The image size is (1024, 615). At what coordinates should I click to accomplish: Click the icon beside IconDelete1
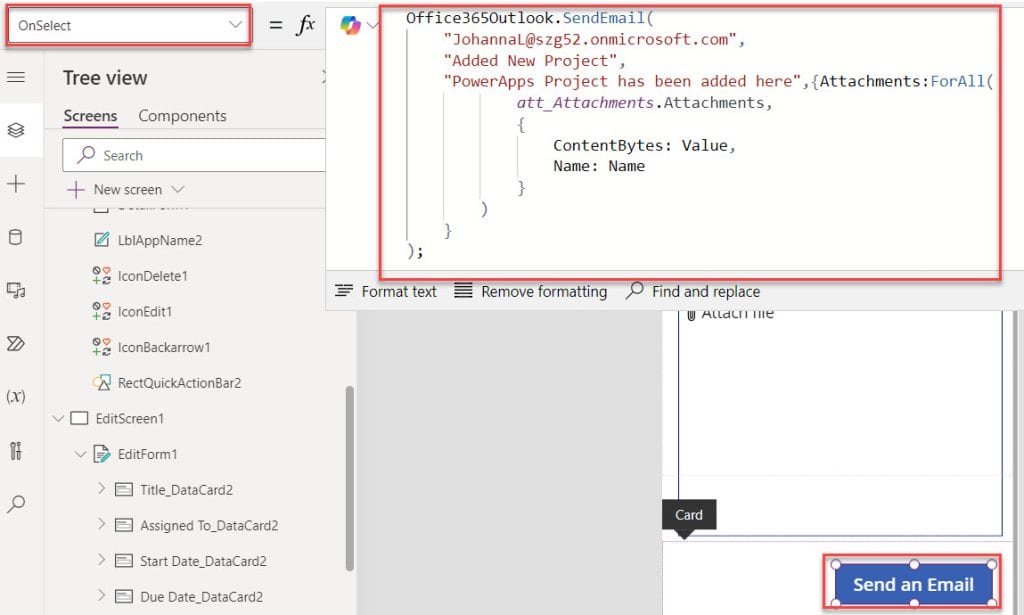click(x=101, y=276)
